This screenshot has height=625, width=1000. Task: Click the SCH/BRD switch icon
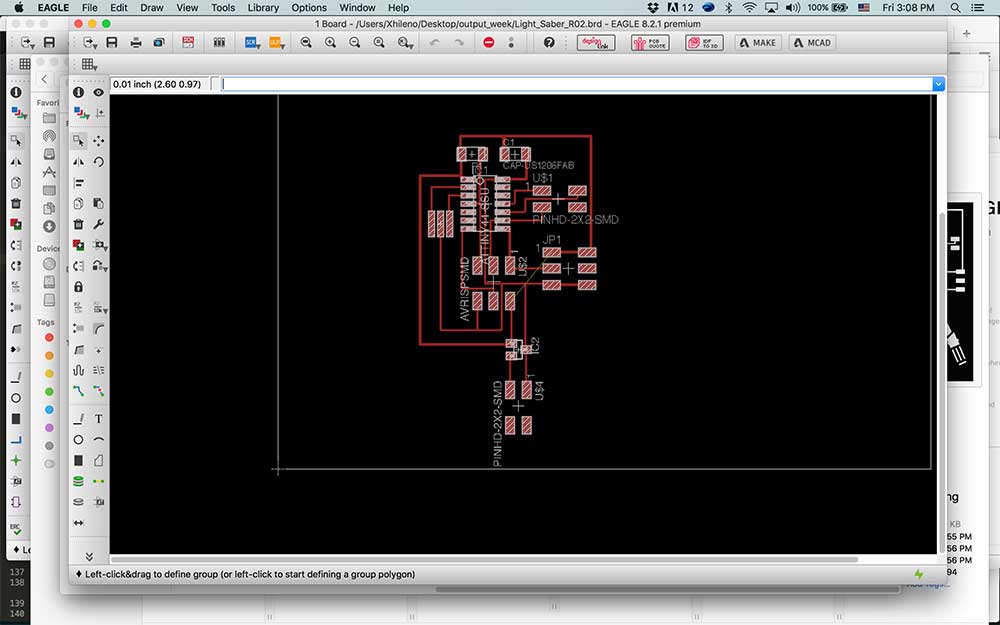188,43
